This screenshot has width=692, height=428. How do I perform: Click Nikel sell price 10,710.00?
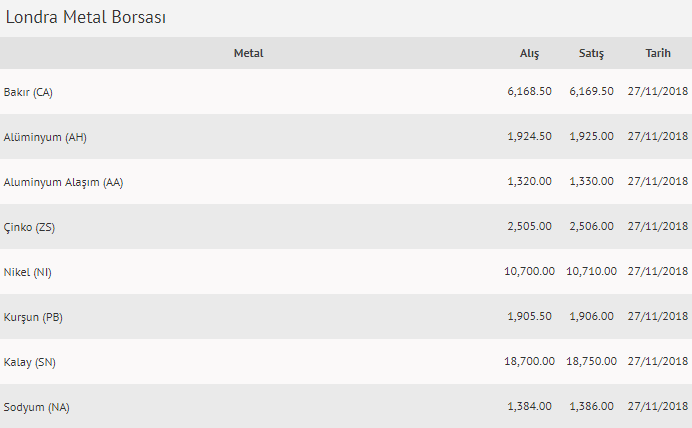click(x=591, y=271)
